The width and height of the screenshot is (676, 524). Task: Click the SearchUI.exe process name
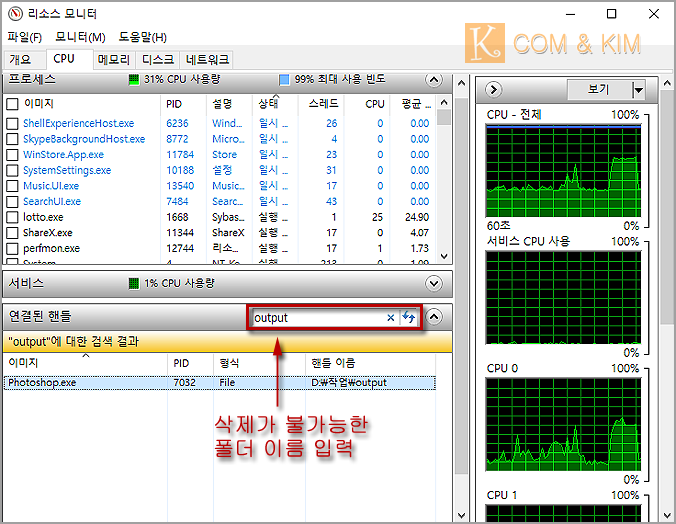pyautogui.click(x=52, y=202)
